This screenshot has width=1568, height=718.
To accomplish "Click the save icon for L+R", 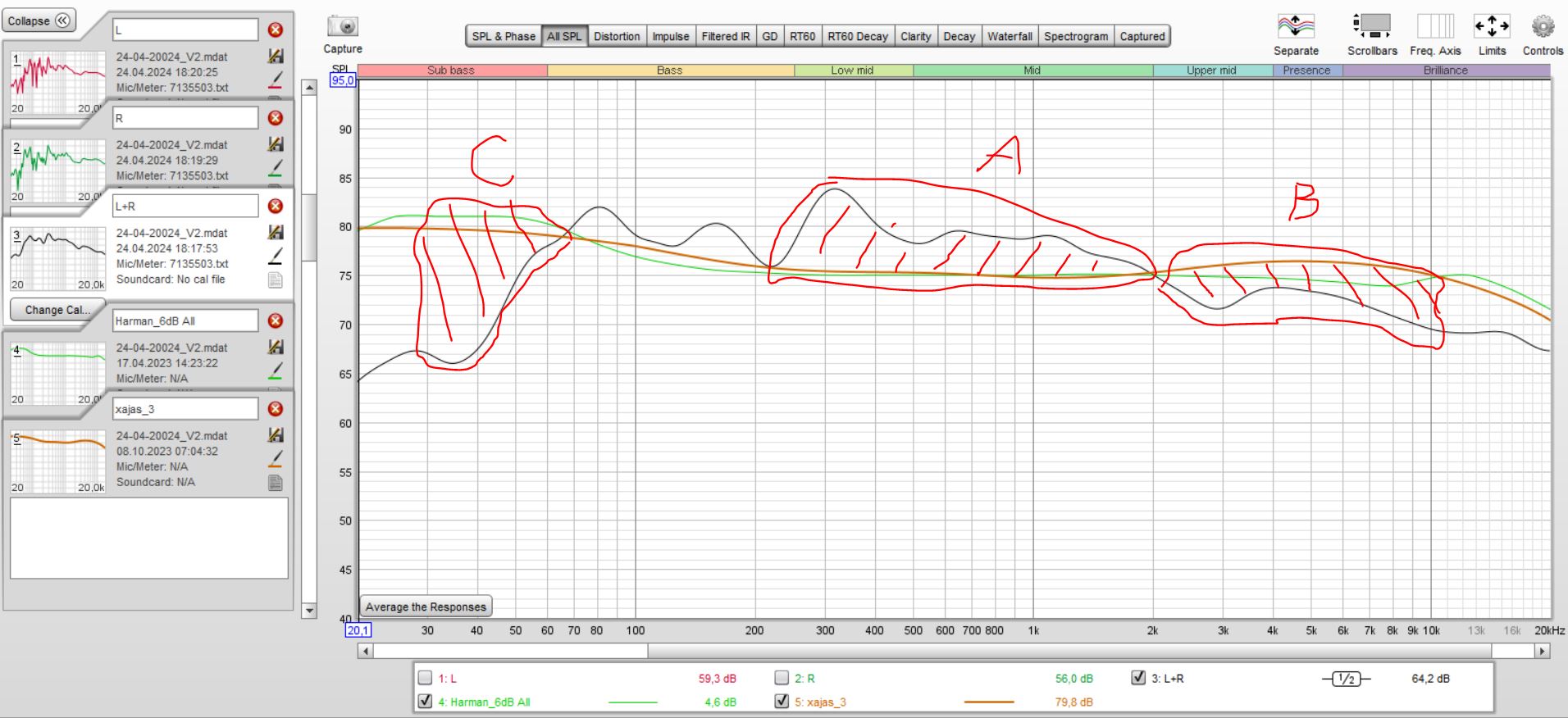I will (276, 233).
